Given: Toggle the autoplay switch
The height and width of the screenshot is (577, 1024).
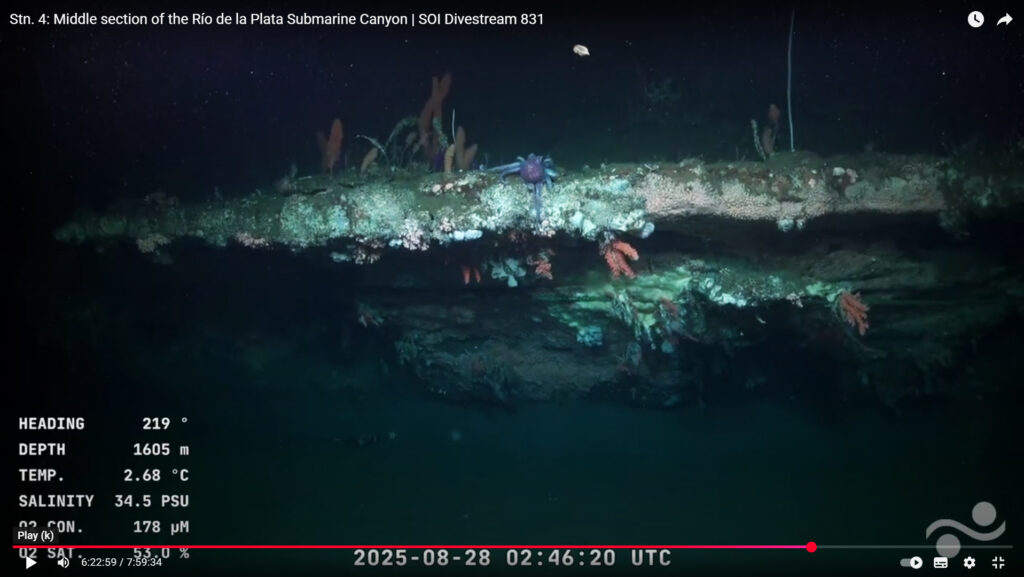Looking at the screenshot, I should click(x=912, y=563).
